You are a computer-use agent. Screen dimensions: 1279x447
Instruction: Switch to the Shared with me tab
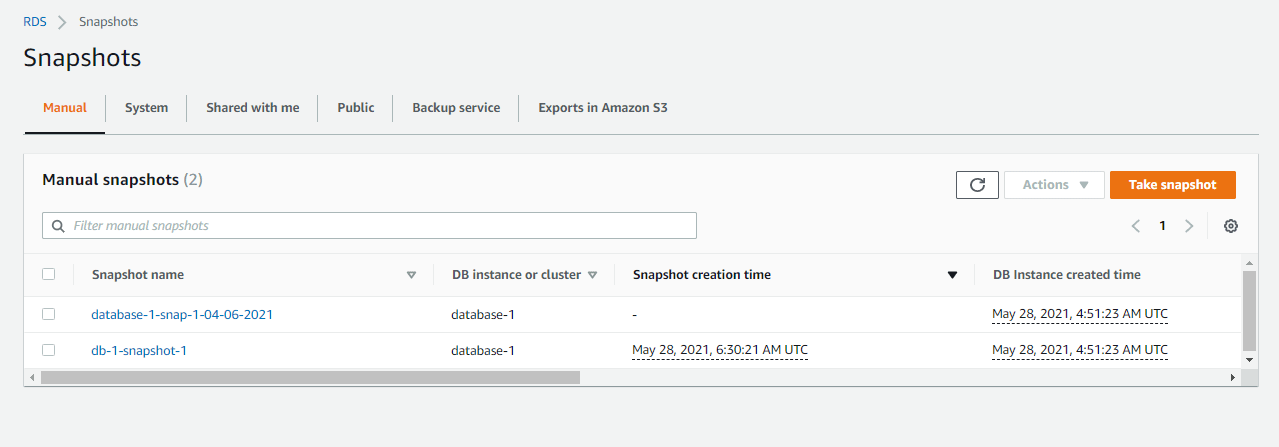252,108
